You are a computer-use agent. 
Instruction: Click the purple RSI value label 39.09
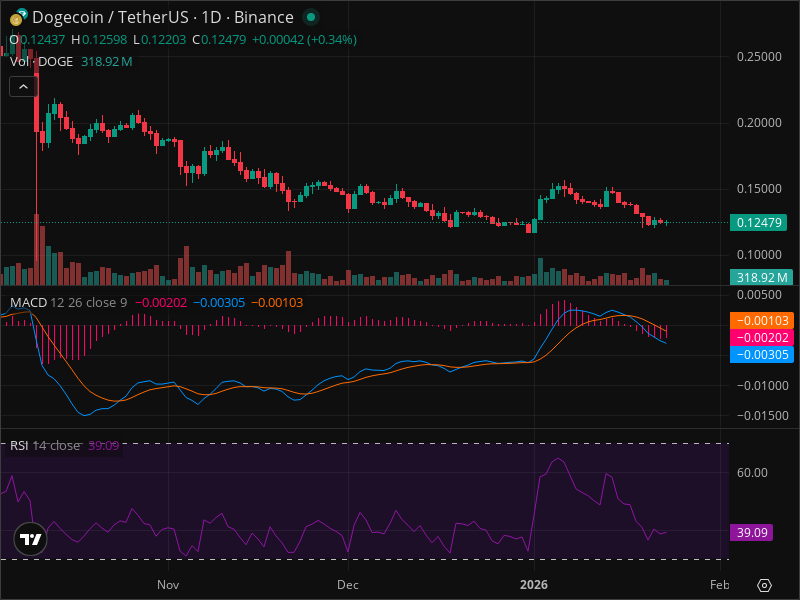pos(752,533)
